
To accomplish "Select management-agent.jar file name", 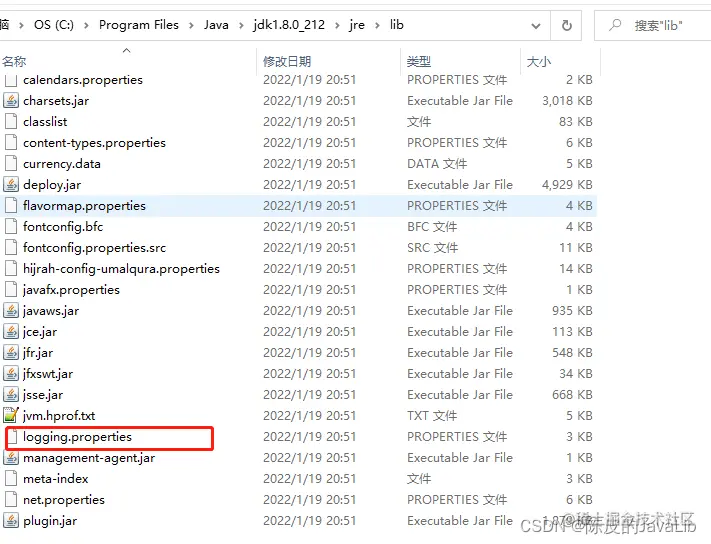I will pyautogui.click(x=89, y=457).
